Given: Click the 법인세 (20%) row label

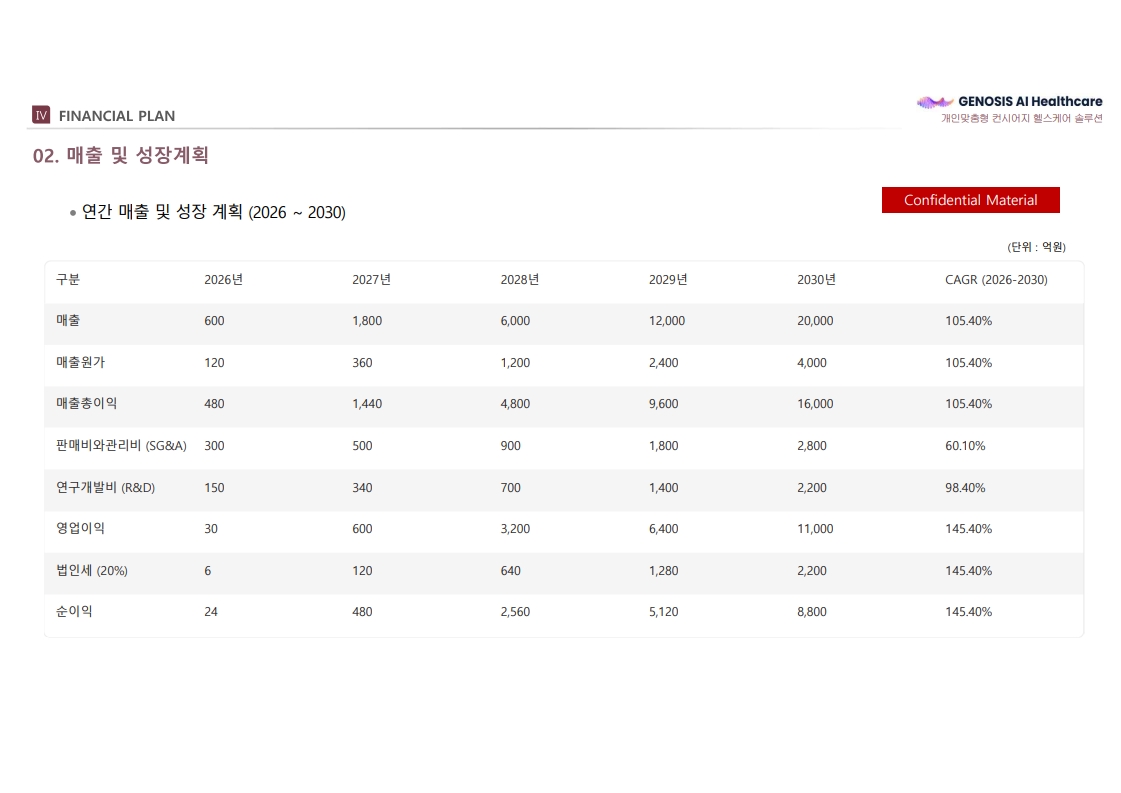Looking at the screenshot, I should (x=92, y=571).
